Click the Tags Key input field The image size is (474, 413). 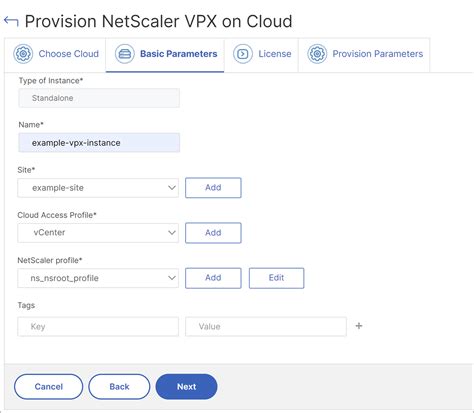tap(98, 327)
